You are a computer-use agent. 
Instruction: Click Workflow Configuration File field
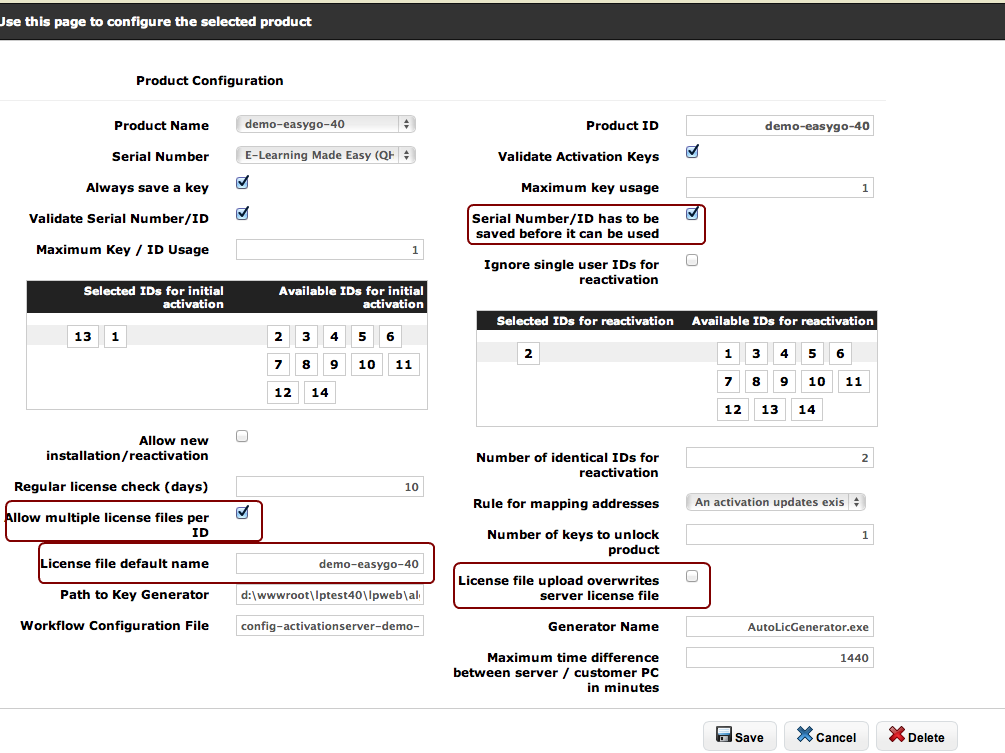(x=329, y=626)
